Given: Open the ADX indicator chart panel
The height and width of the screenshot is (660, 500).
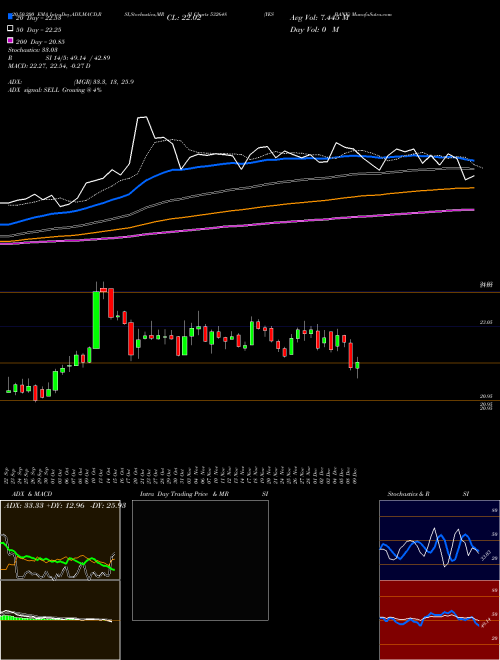Looking at the screenshot, I should tap(60, 540).
